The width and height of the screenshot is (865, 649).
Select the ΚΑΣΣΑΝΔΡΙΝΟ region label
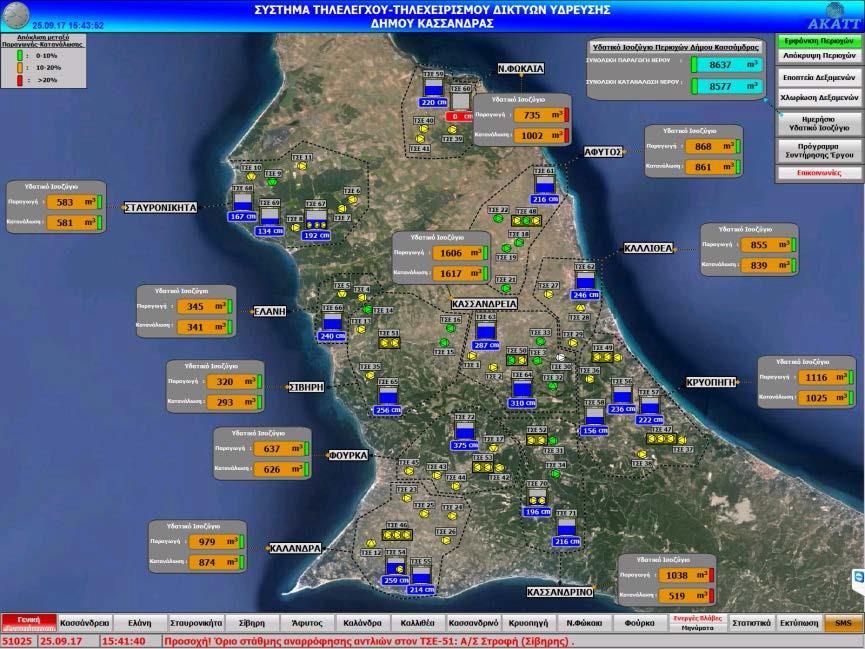(560, 592)
